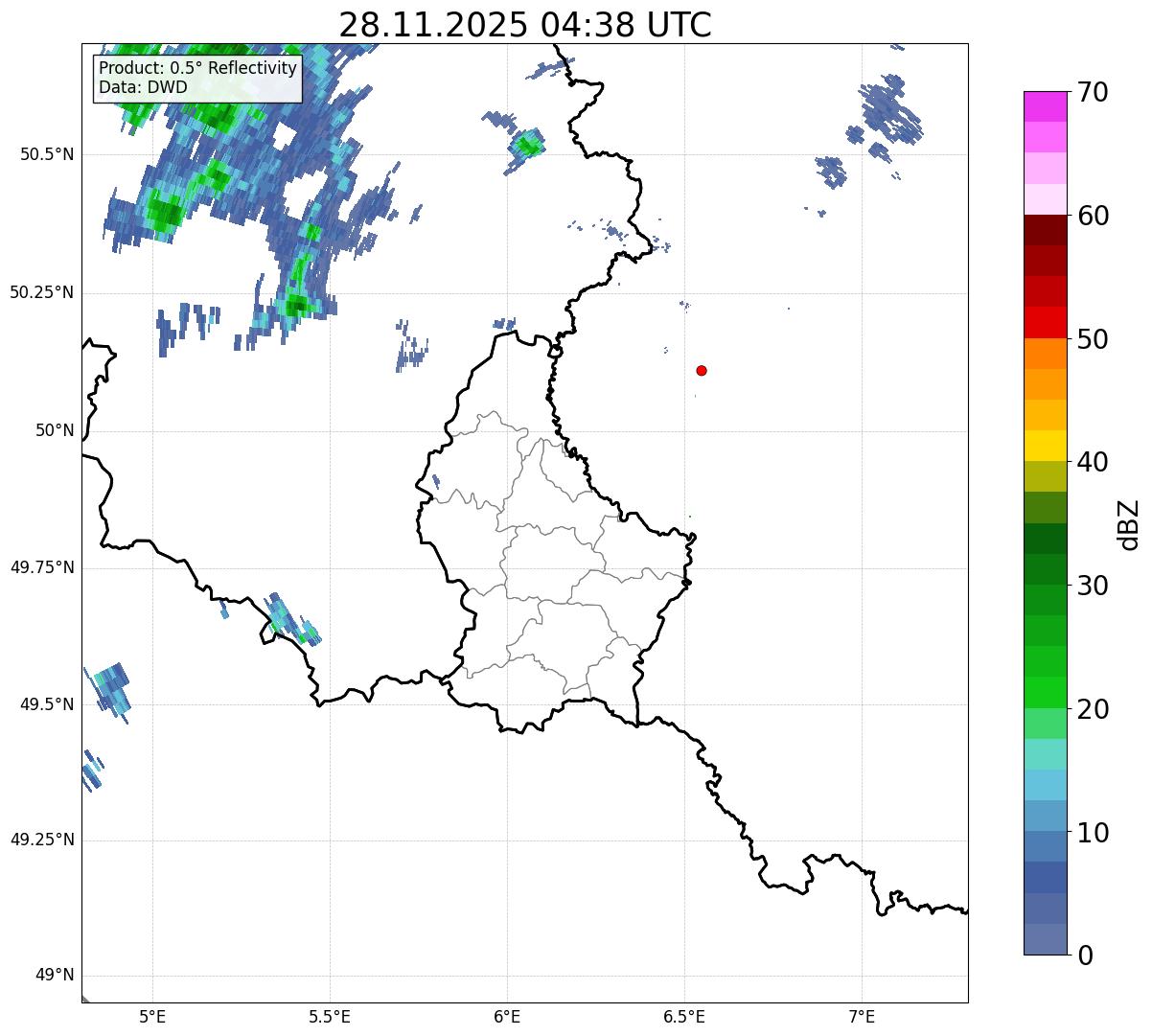Click the red station marker dot
This screenshot has width=1152, height=1036.
pyautogui.click(x=702, y=370)
